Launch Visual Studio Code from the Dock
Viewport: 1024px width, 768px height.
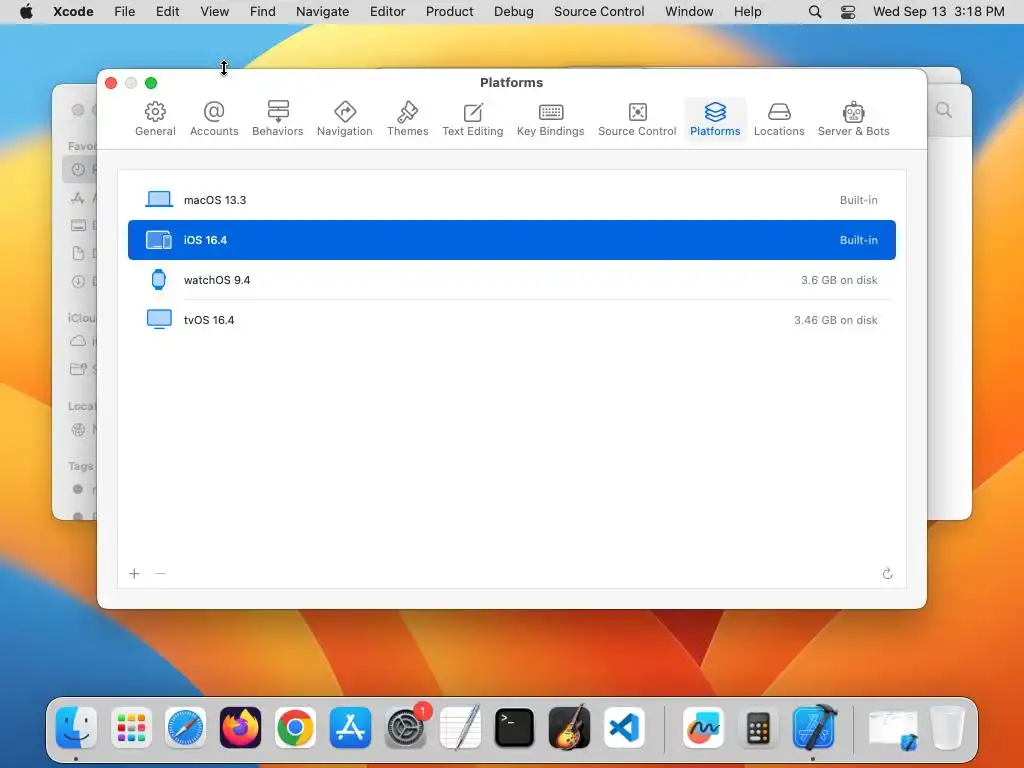[624, 728]
